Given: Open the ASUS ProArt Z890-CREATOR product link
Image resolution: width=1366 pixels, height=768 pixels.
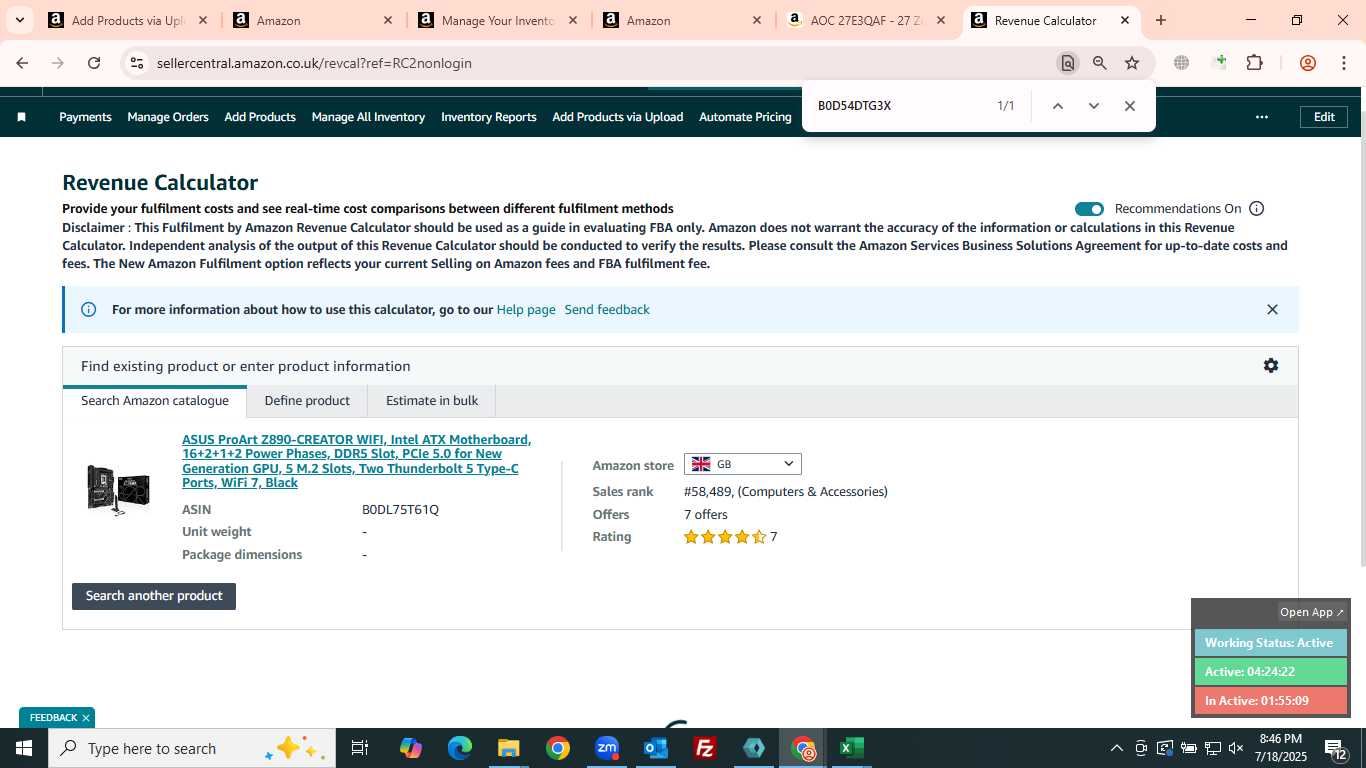Looking at the screenshot, I should pos(356,461).
